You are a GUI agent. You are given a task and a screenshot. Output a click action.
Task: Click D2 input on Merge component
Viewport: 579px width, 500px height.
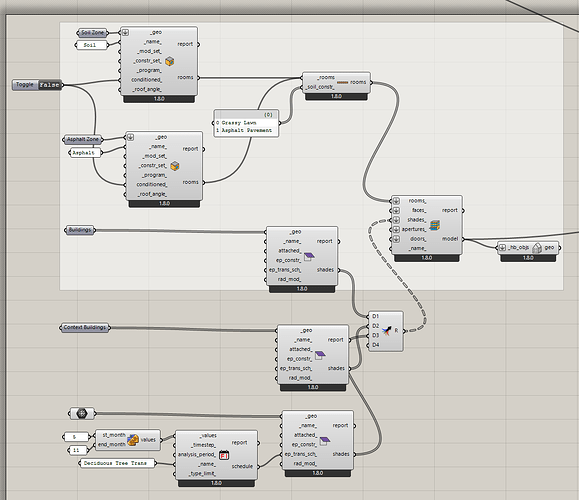[x=376, y=326]
